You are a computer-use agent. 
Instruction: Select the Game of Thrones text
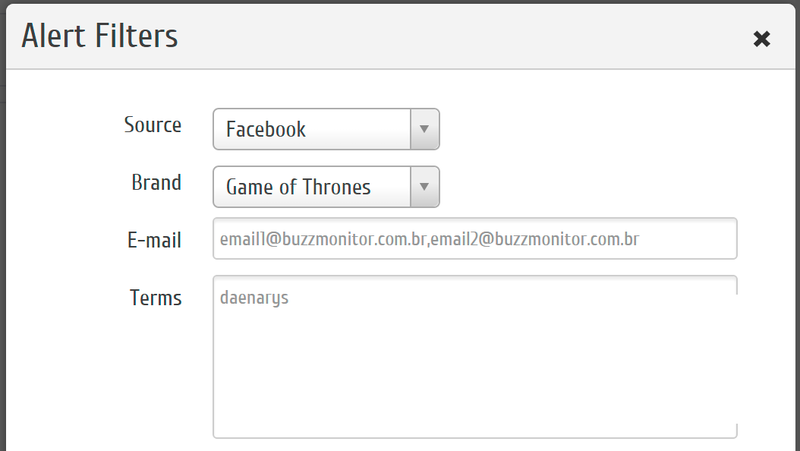[298, 186]
